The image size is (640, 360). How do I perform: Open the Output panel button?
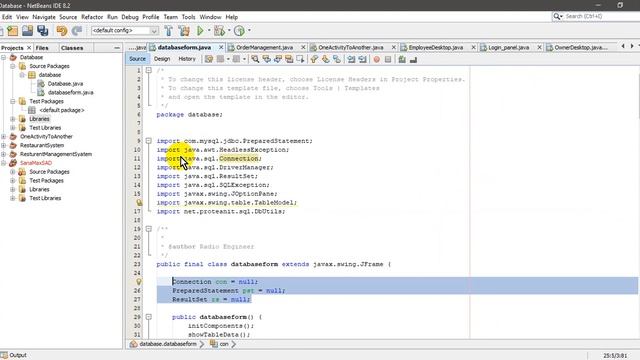[x=14, y=355]
